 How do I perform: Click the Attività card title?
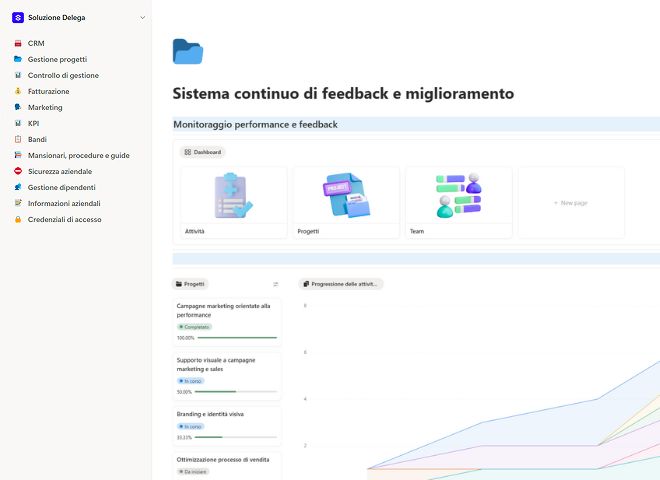click(x=194, y=231)
